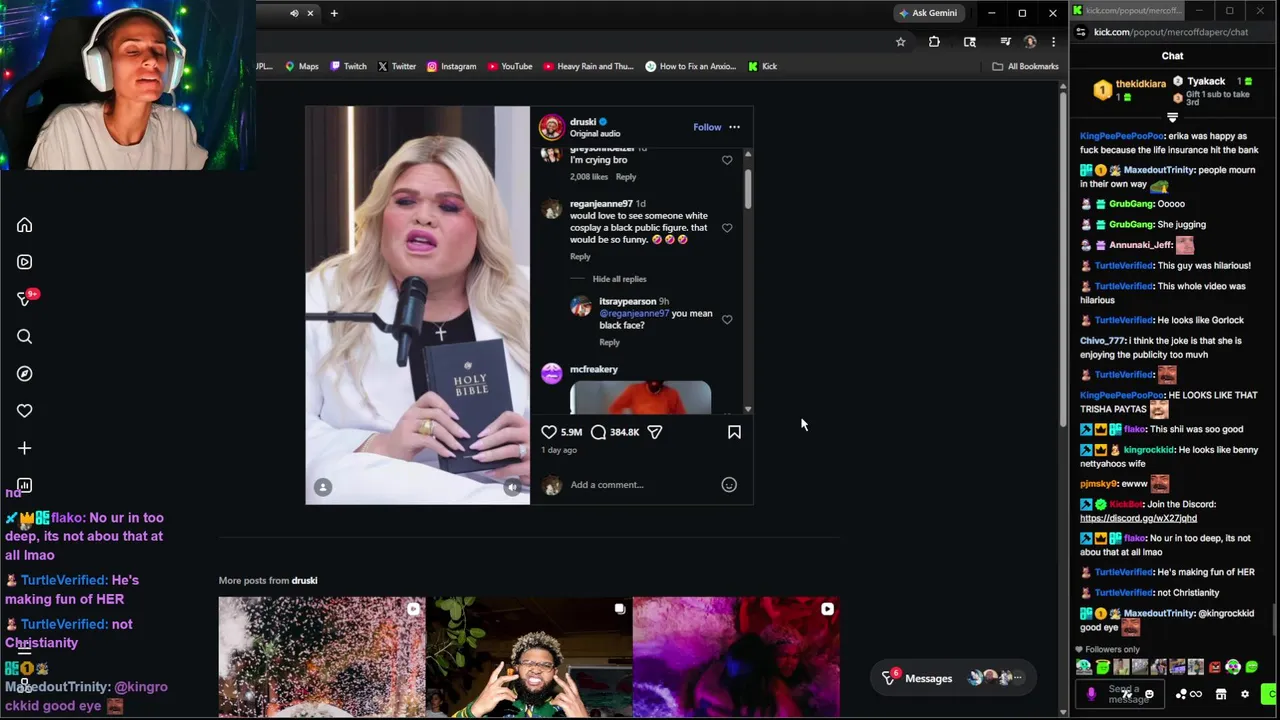
Task: Open emote picker in Kick chat input
Action: point(1149,694)
